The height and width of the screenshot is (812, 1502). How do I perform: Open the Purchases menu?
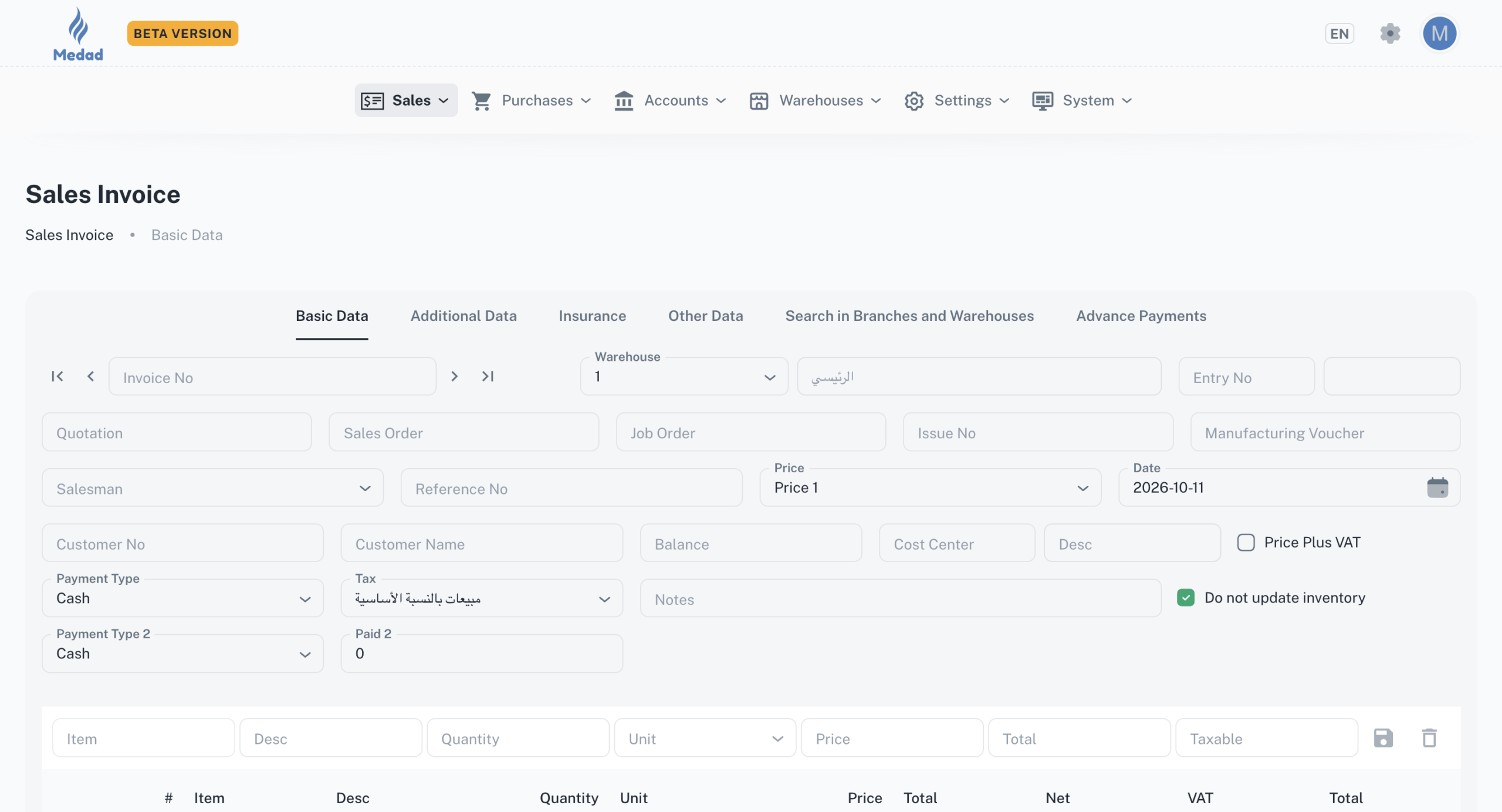pos(532,100)
